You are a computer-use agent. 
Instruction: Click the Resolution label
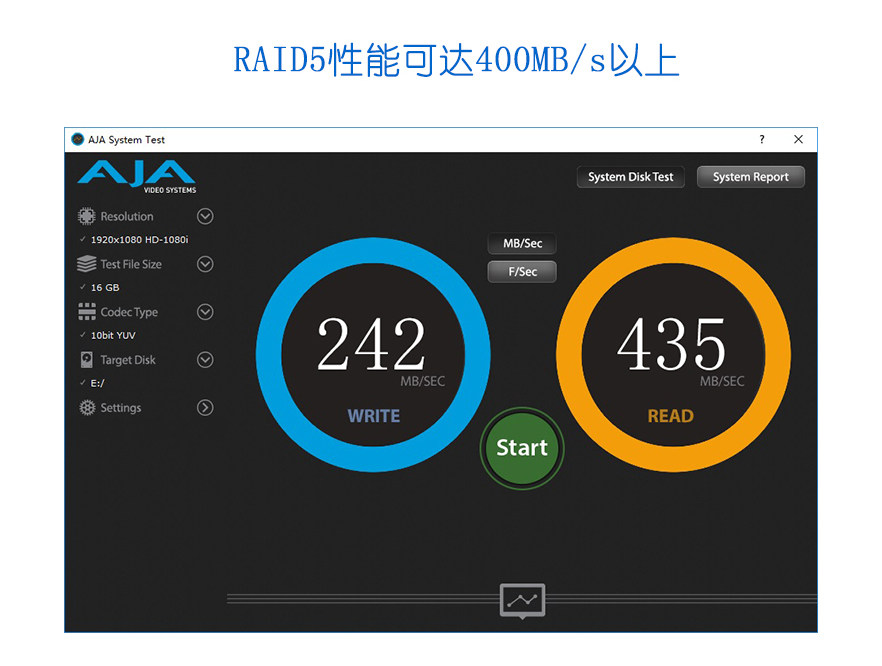pyautogui.click(x=127, y=216)
